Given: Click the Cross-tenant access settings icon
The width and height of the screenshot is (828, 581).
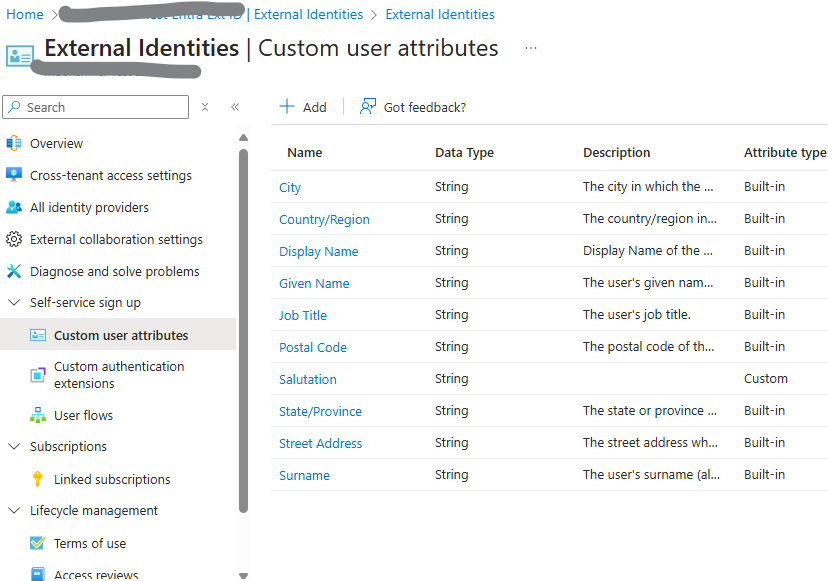Looking at the screenshot, I should click(14, 175).
